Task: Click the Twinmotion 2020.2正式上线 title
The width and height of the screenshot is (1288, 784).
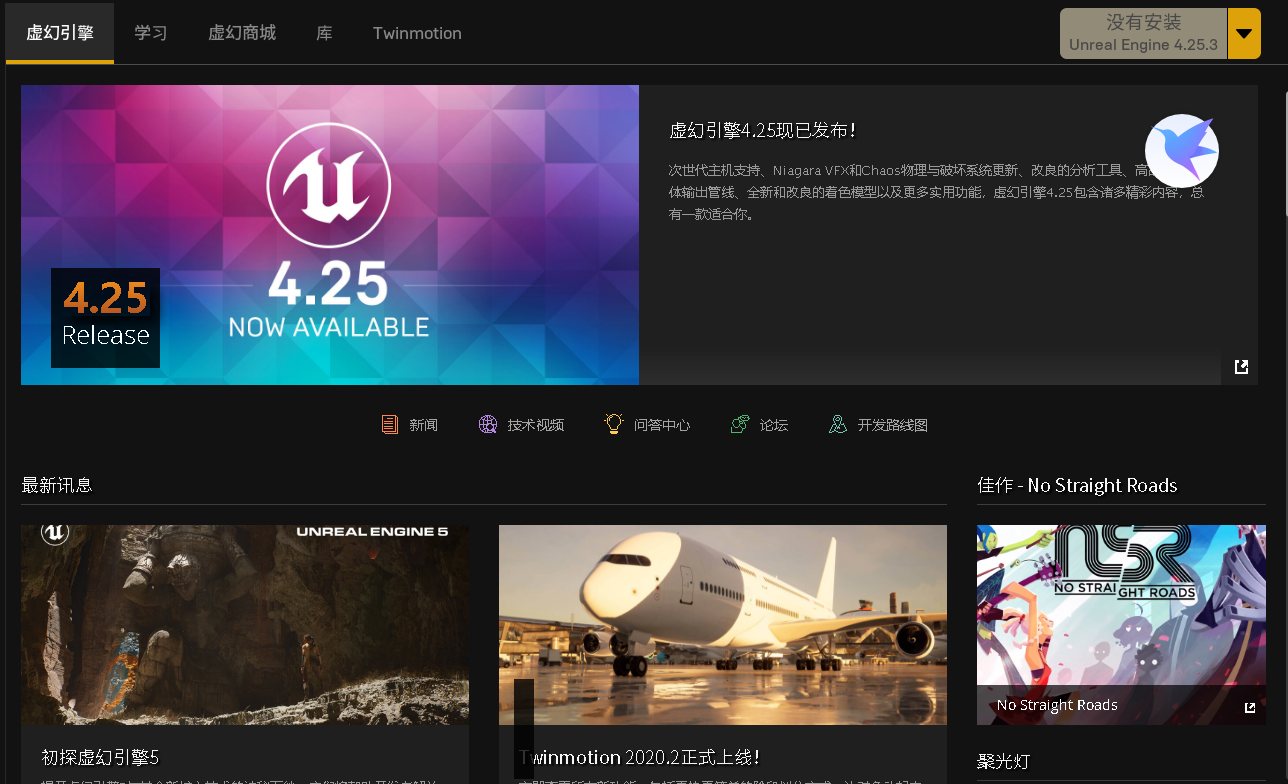Action: click(639, 757)
